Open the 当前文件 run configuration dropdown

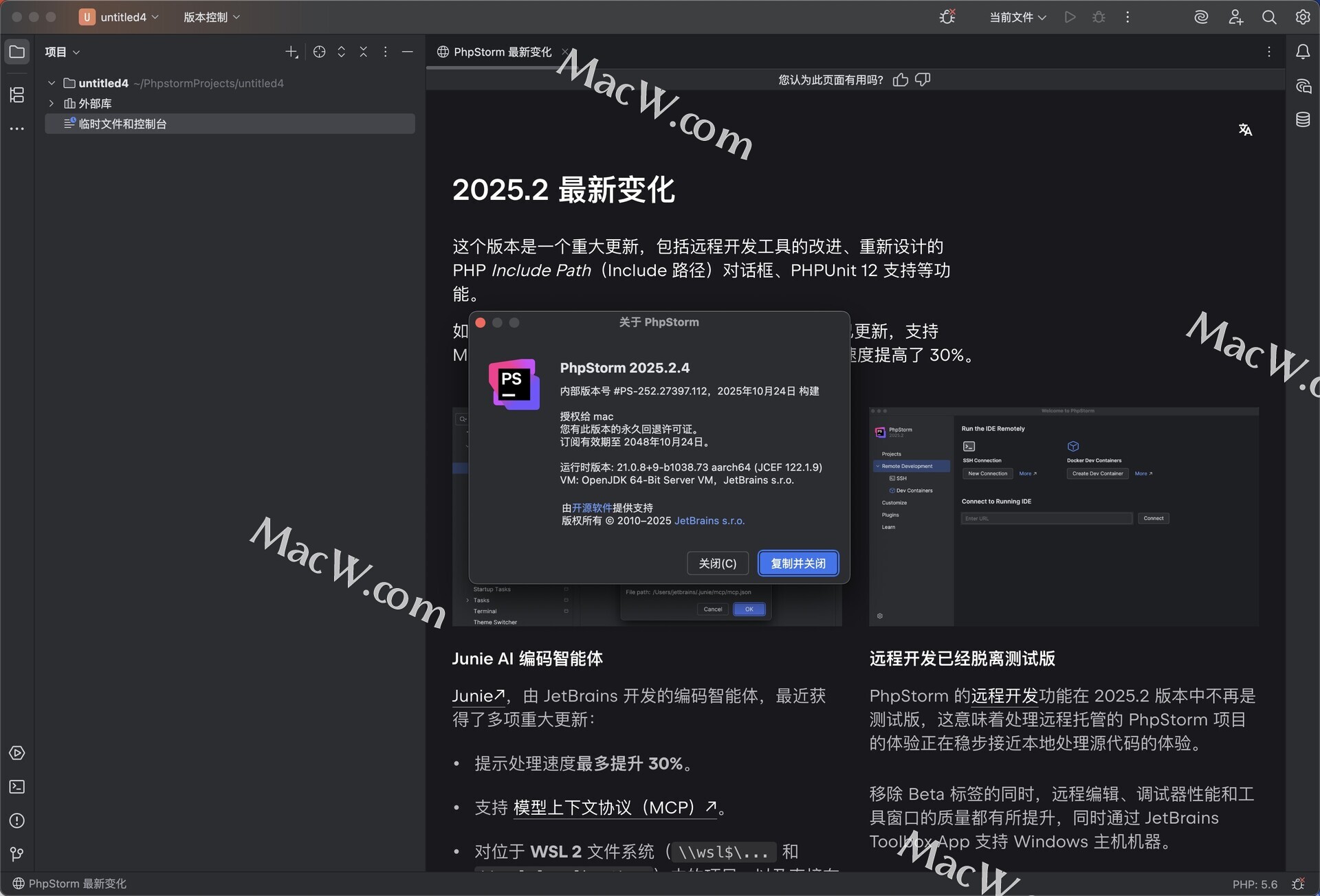point(1017,17)
